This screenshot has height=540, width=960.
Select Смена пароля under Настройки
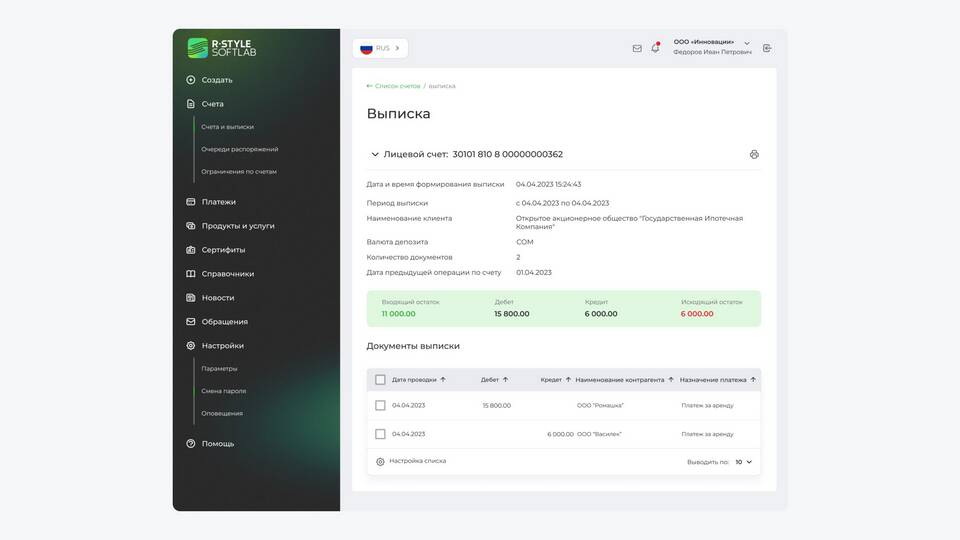(223, 391)
